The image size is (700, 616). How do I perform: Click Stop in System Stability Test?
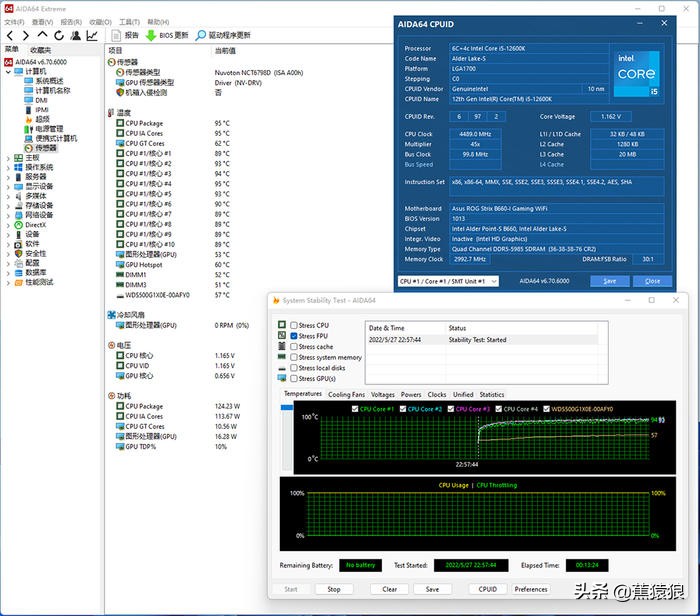[334, 589]
